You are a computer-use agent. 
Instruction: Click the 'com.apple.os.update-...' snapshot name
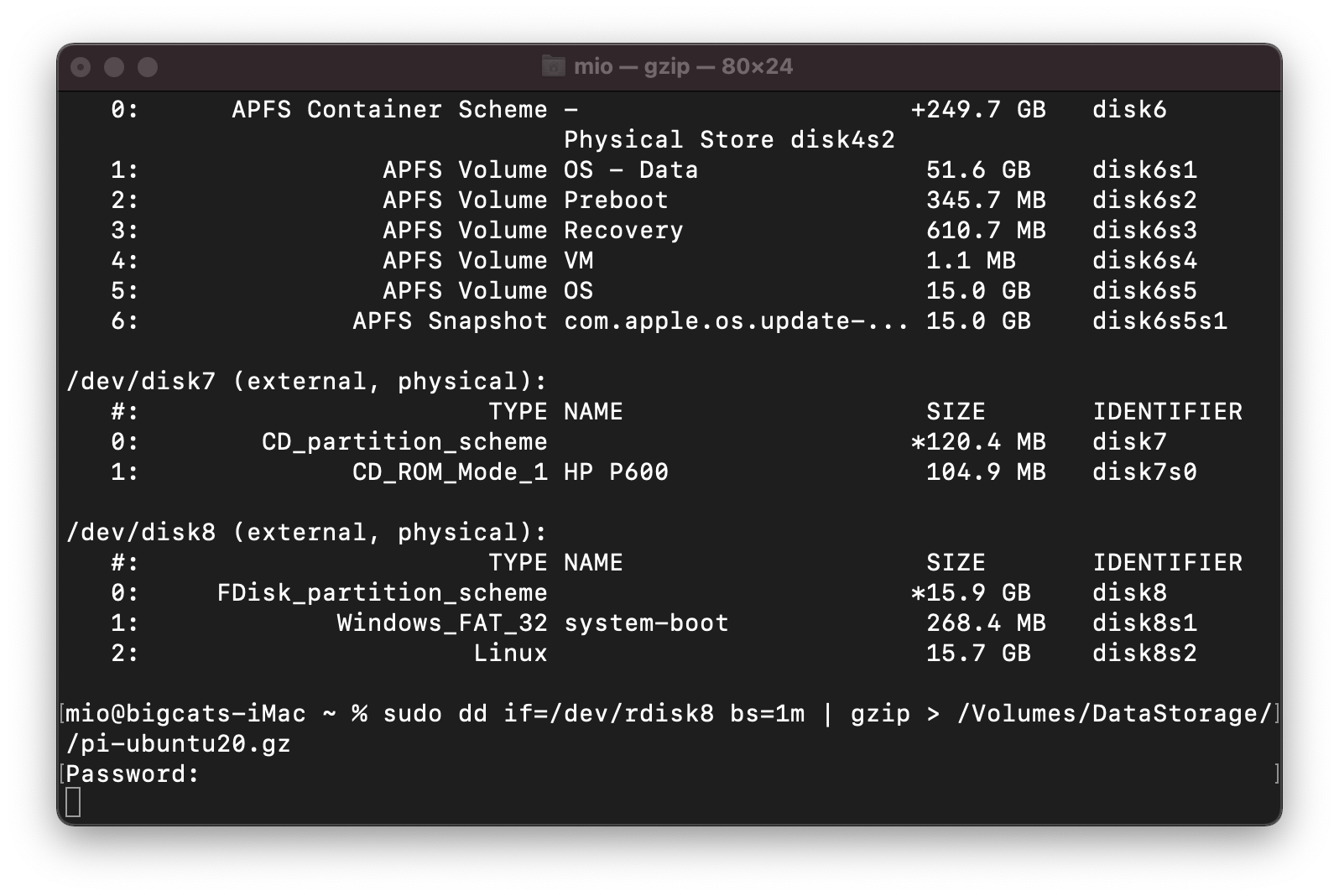tap(736, 320)
